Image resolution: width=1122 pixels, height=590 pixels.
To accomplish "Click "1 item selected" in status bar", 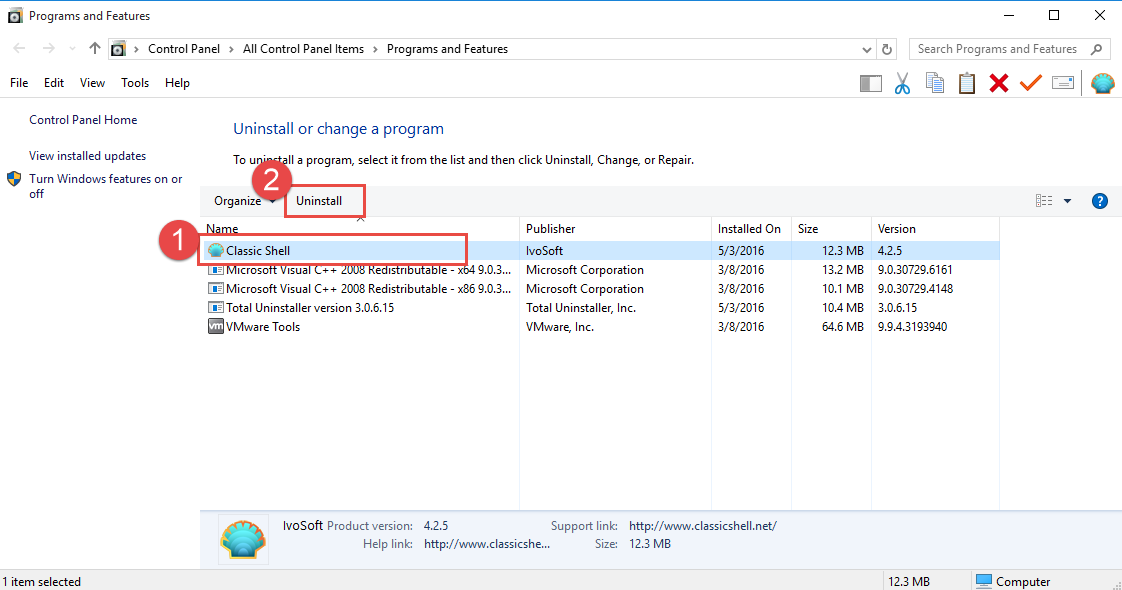I will (x=42, y=581).
